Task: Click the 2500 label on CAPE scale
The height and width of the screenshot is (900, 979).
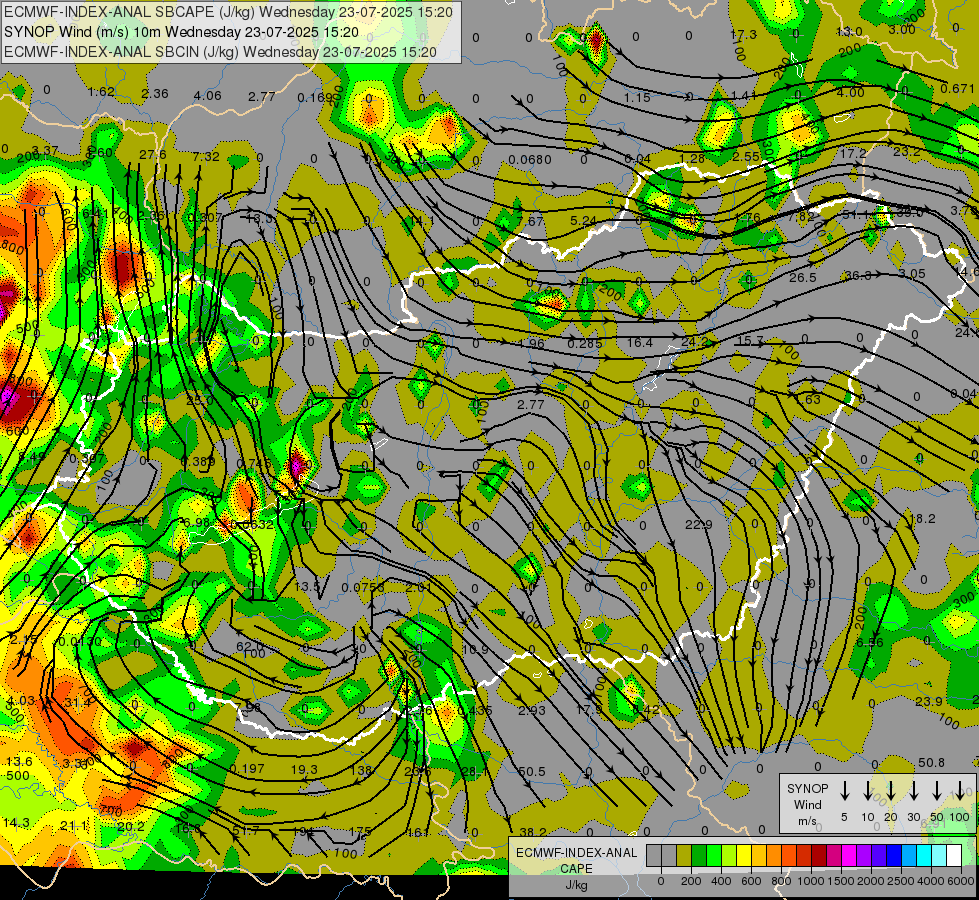Action: pyautogui.click(x=901, y=881)
